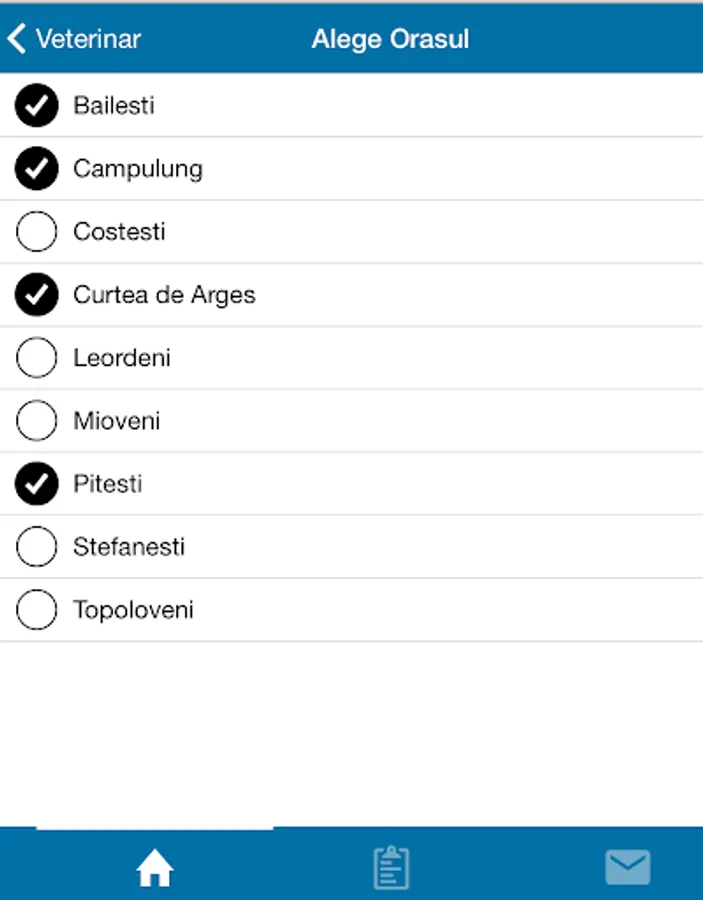Check the Leordeni circle
This screenshot has height=900, width=703.
tap(37, 357)
